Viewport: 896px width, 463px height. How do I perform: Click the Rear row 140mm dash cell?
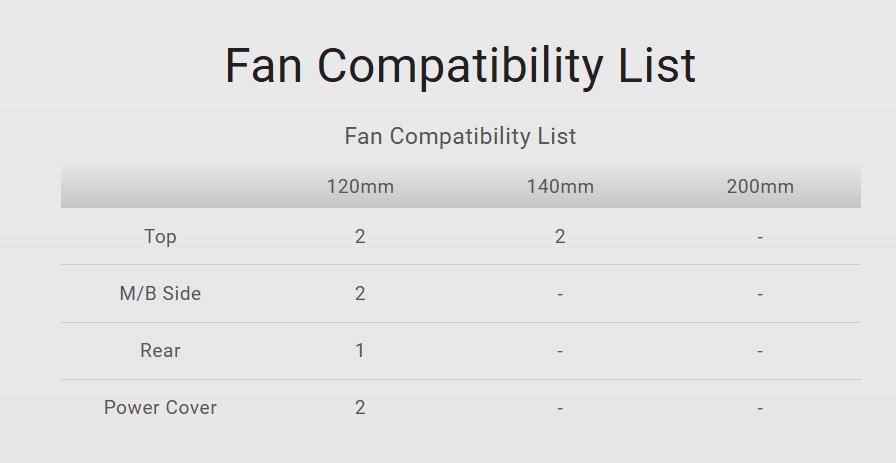point(560,352)
